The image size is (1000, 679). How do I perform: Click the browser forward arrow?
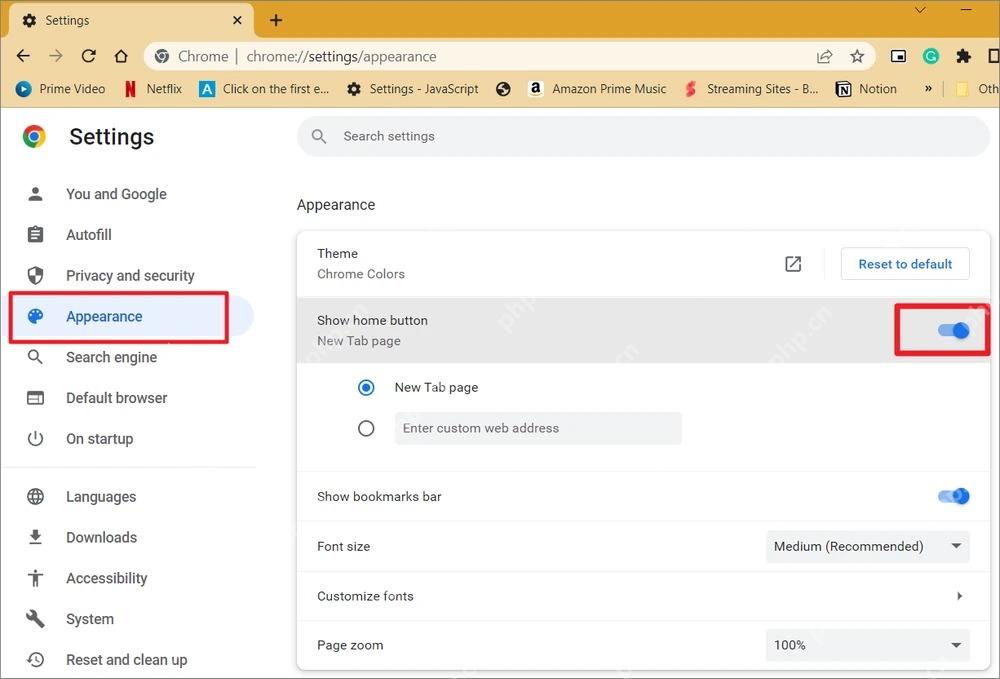(55, 56)
